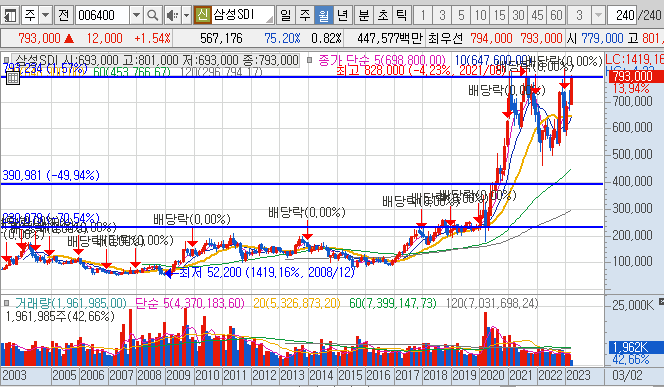Select the 30 interval button
This screenshot has width=664, height=387.
tap(518, 16)
